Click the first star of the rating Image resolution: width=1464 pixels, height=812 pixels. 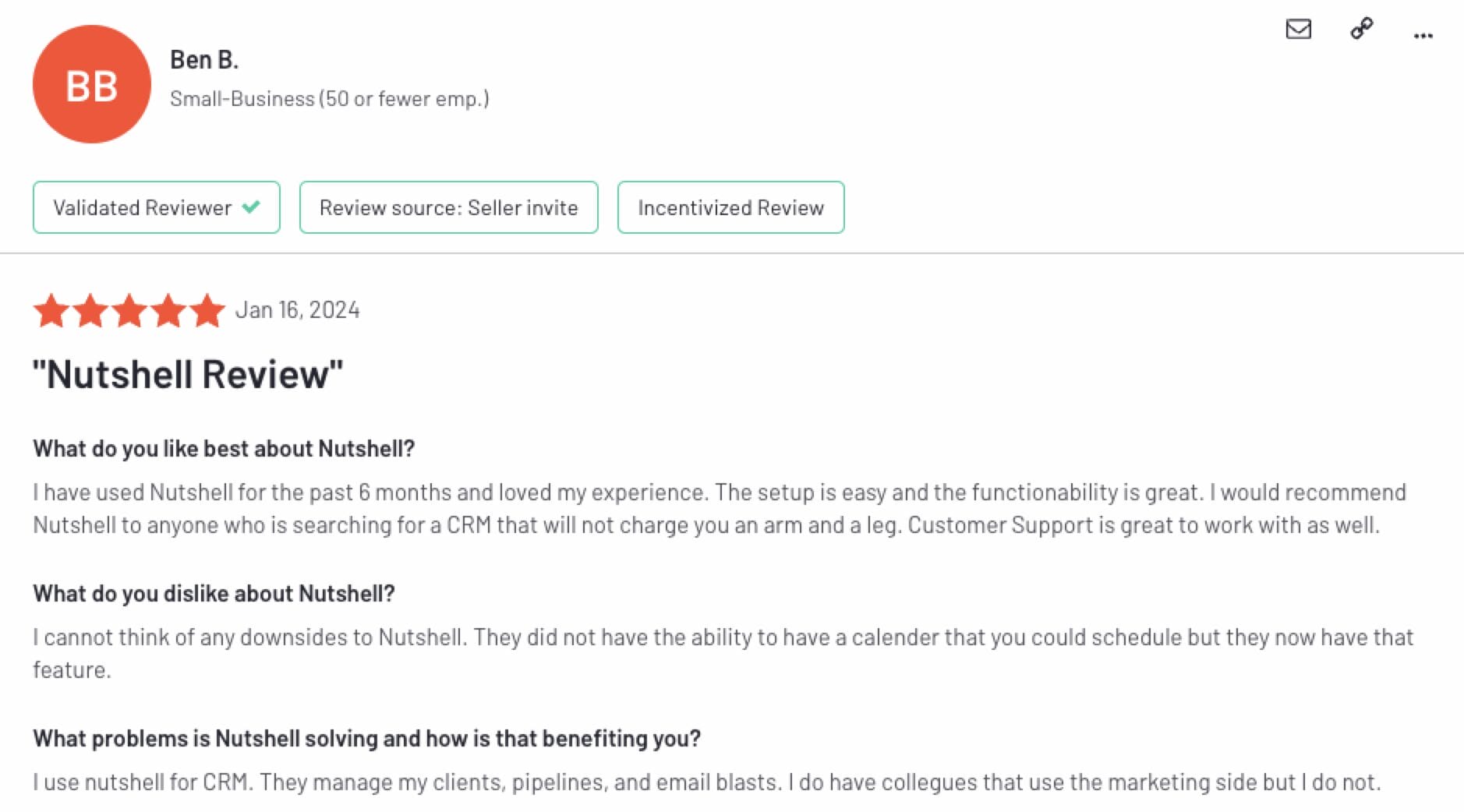[x=51, y=311]
